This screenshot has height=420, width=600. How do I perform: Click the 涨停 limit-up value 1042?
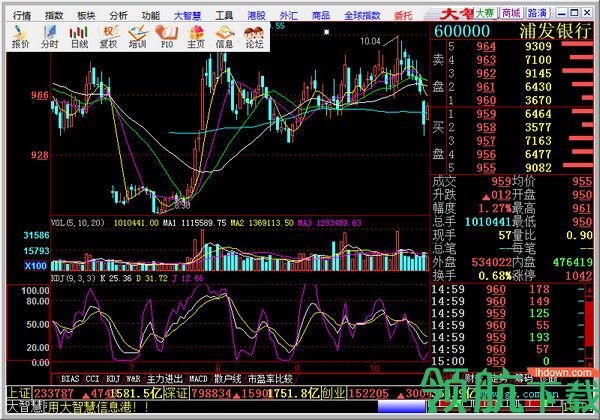pyautogui.click(x=579, y=275)
